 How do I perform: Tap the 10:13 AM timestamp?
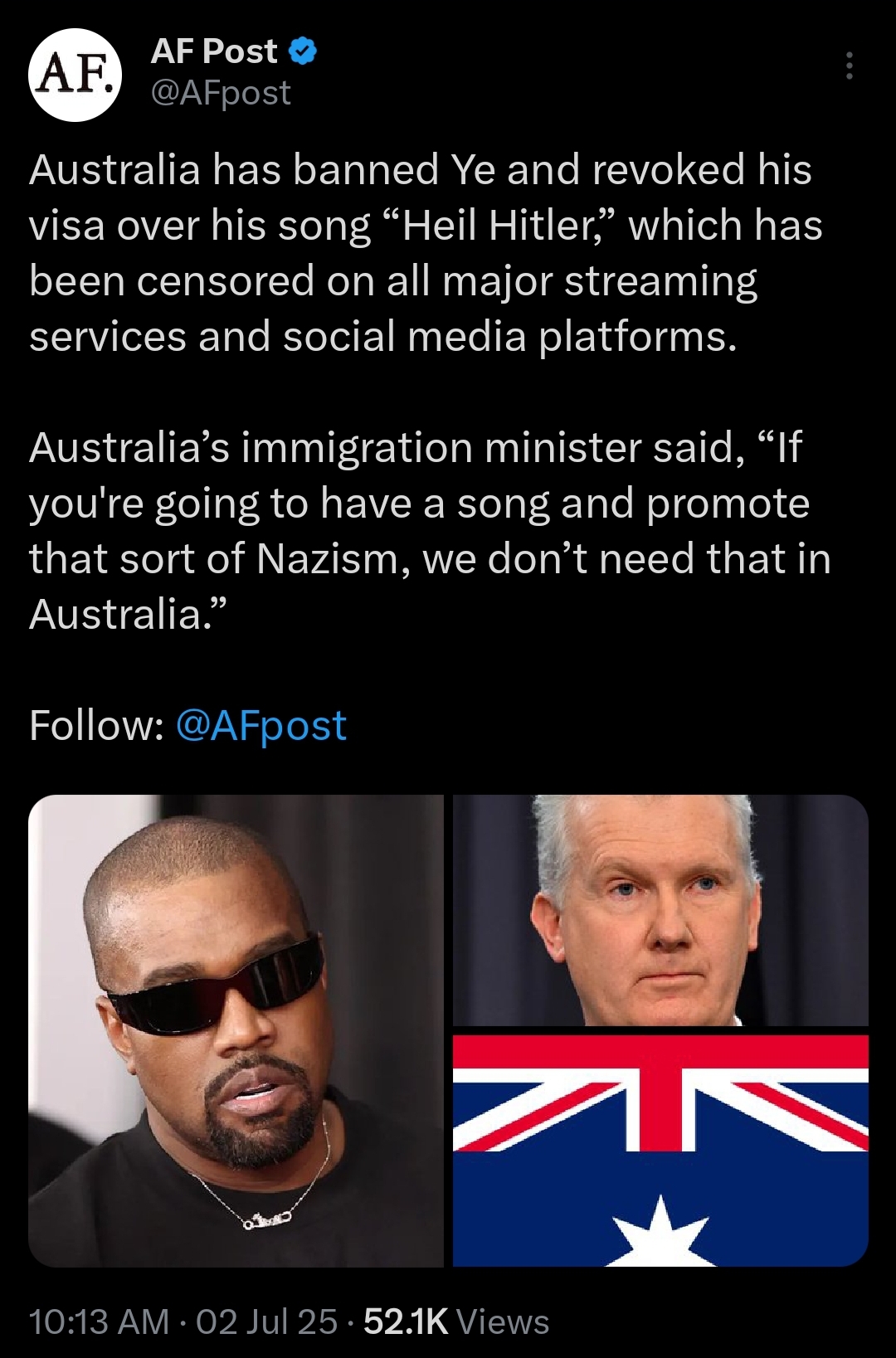pos(99,1321)
